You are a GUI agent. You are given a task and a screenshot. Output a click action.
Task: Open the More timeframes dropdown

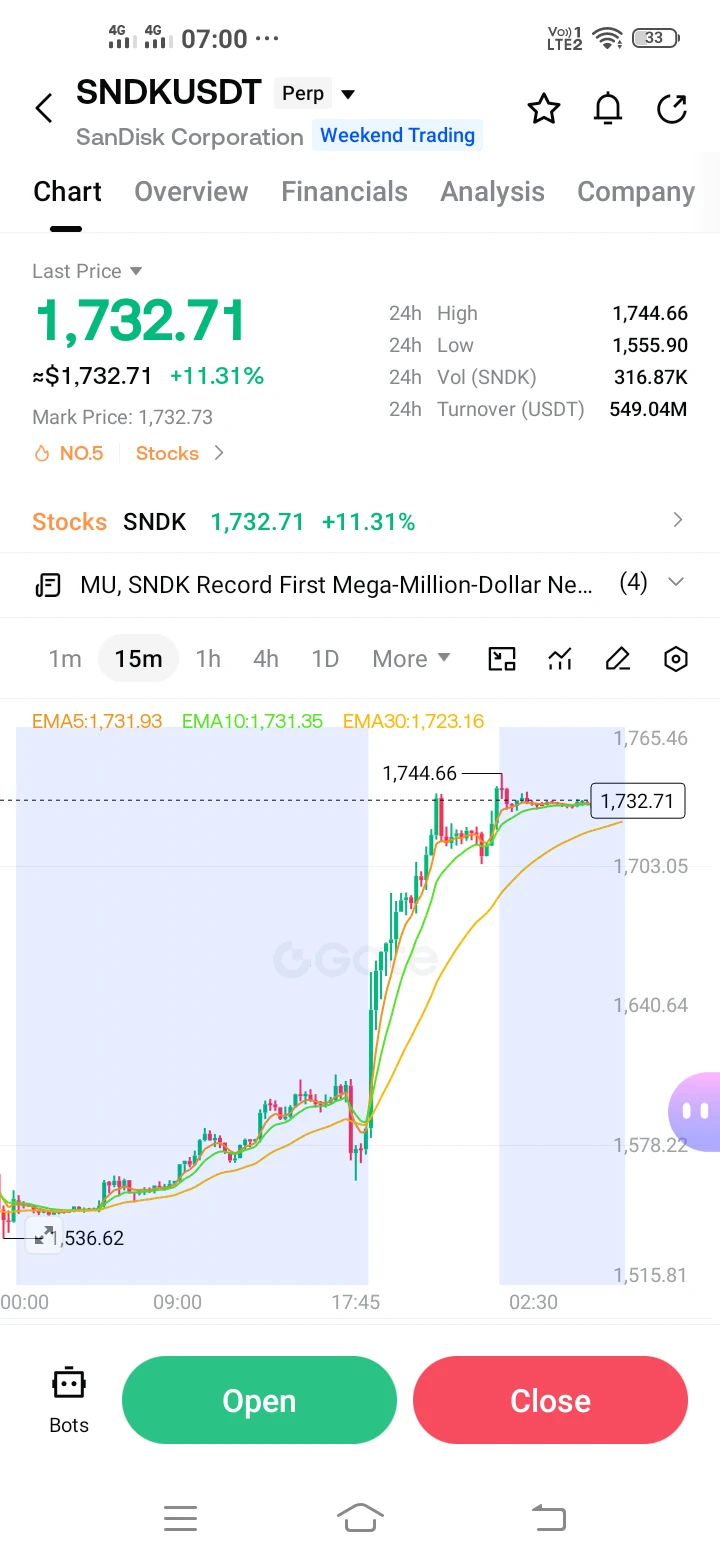[411, 659]
